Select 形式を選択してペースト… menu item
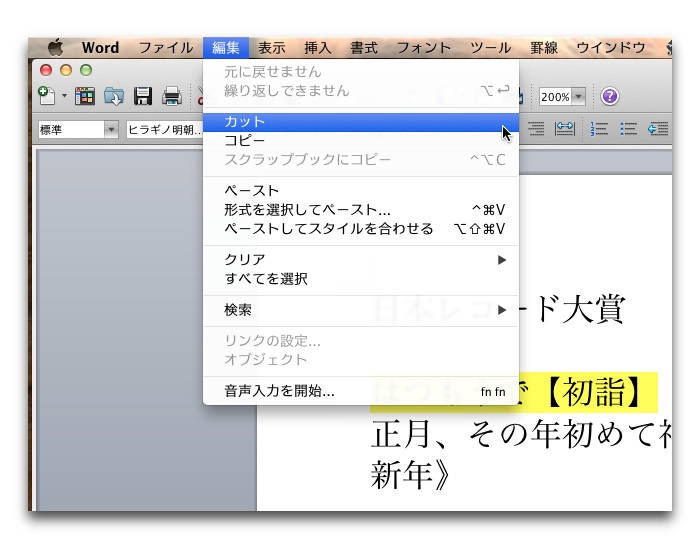 tap(361, 209)
